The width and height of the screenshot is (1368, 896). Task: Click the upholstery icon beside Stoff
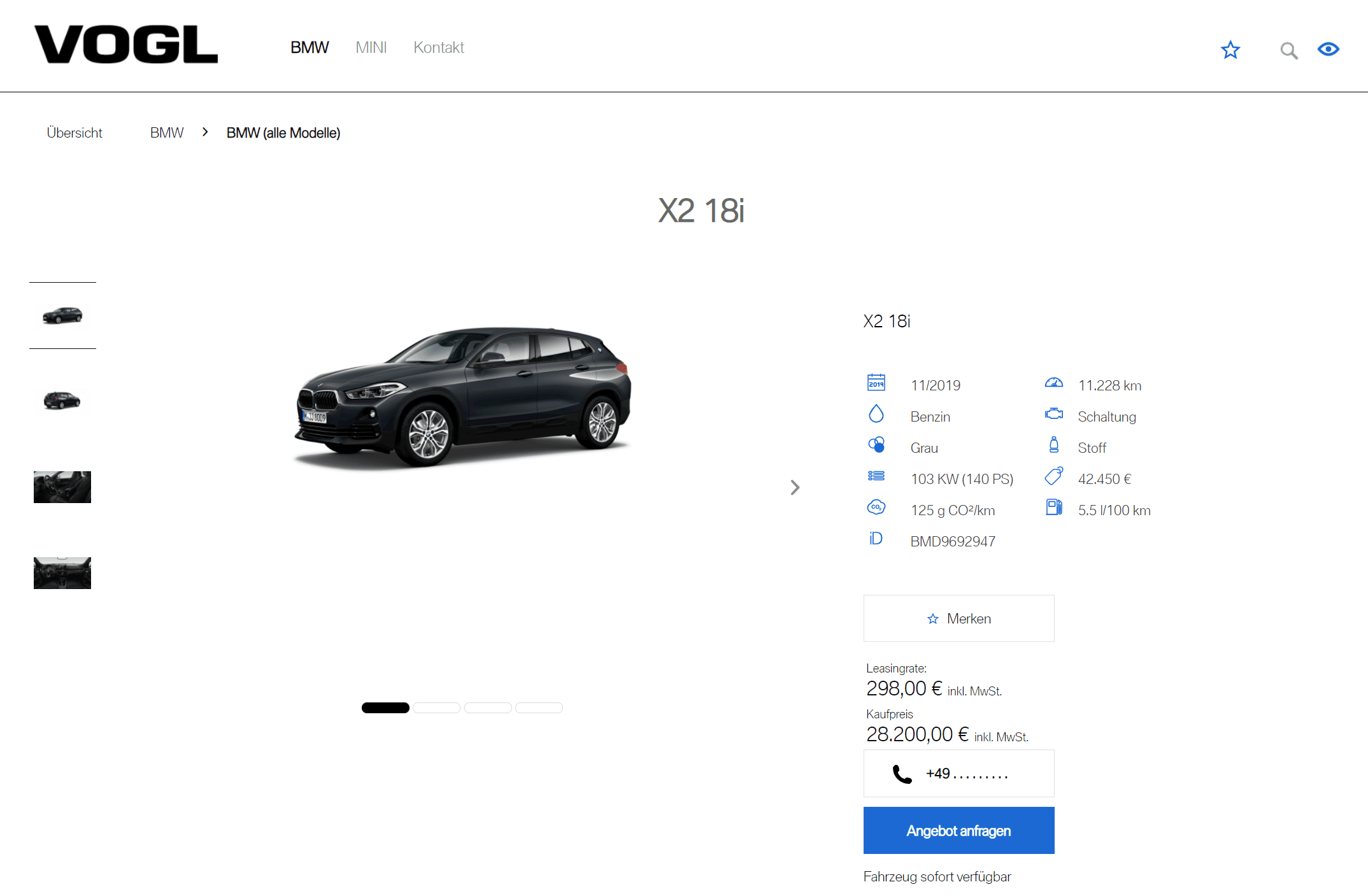pos(1054,444)
